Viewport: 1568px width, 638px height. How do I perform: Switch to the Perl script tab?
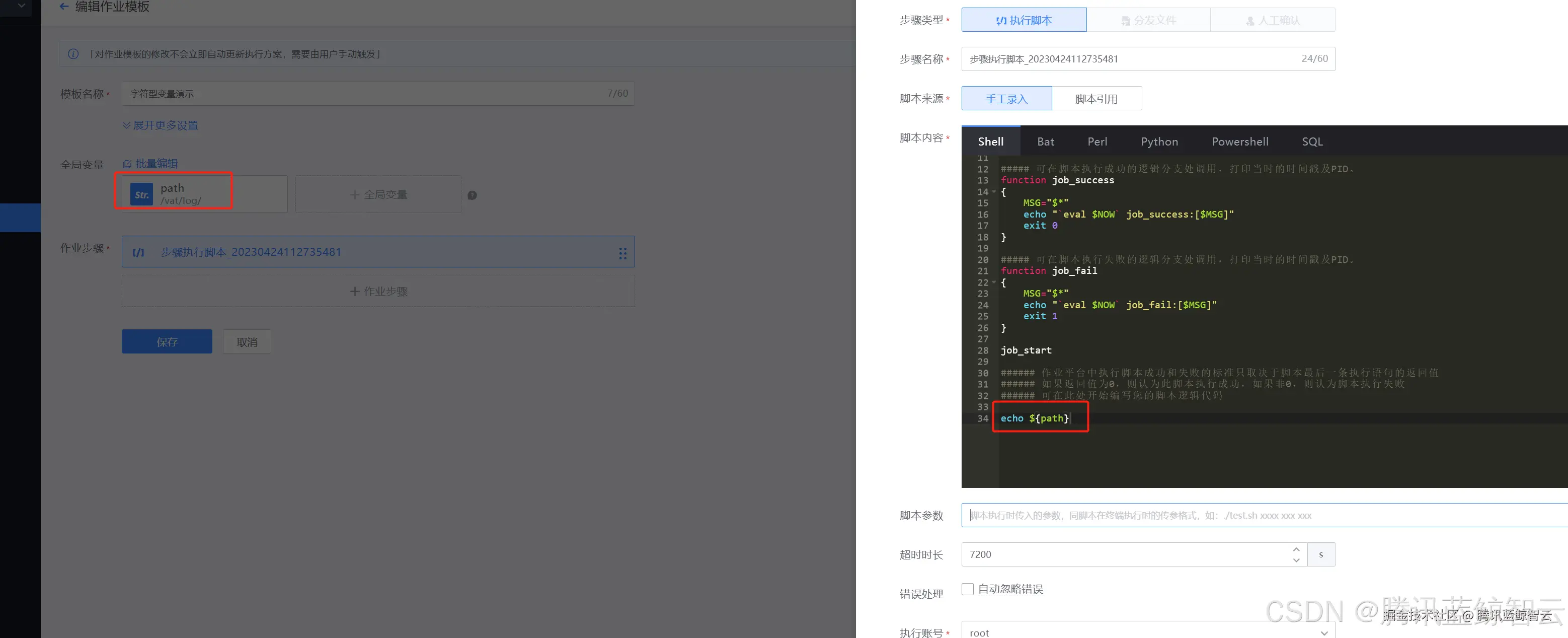(1097, 141)
